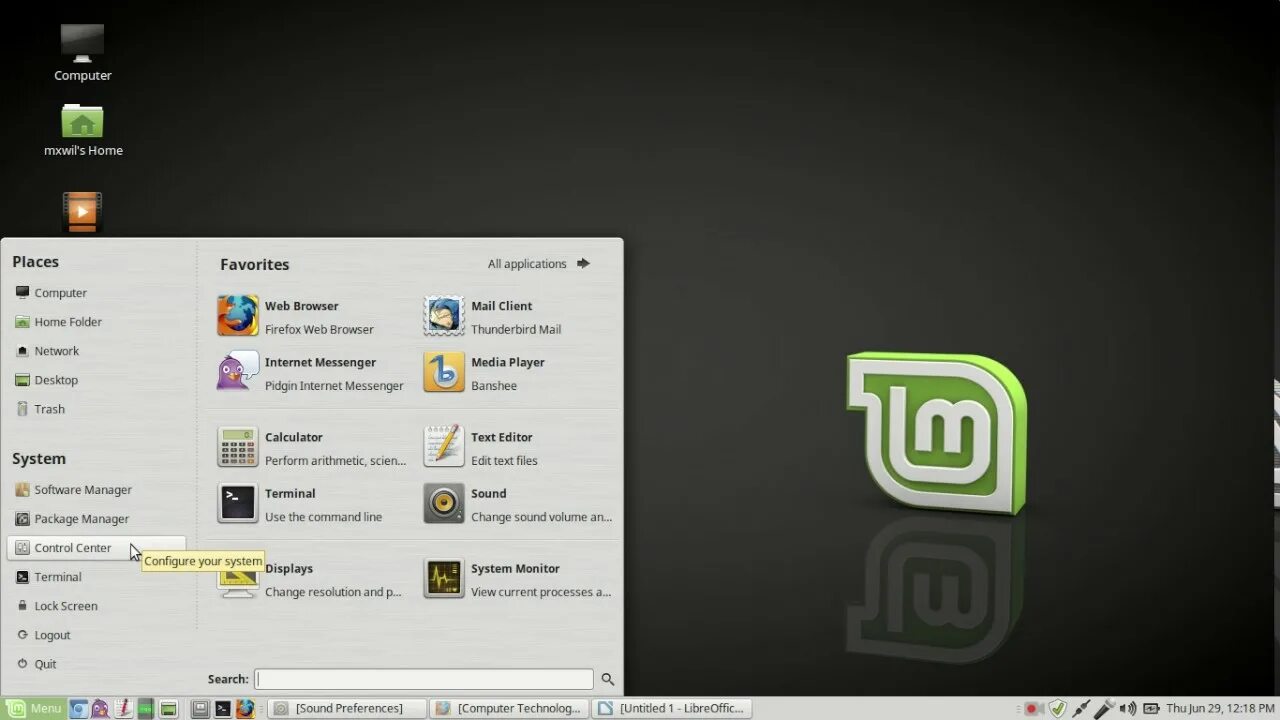1280x720 pixels.
Task: Open the Calculator favorite
Action: click(x=312, y=448)
